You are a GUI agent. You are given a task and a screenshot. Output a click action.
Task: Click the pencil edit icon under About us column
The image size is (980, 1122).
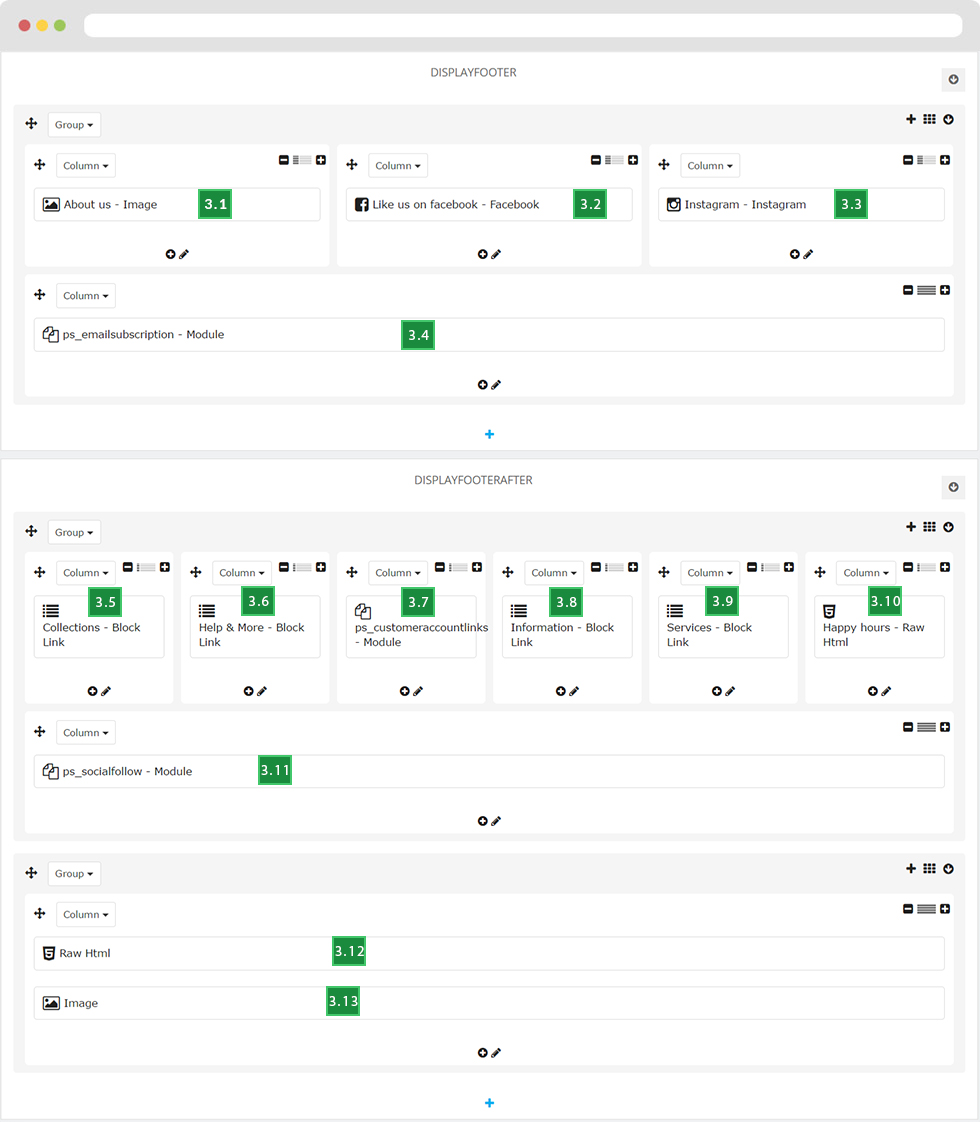[184, 254]
